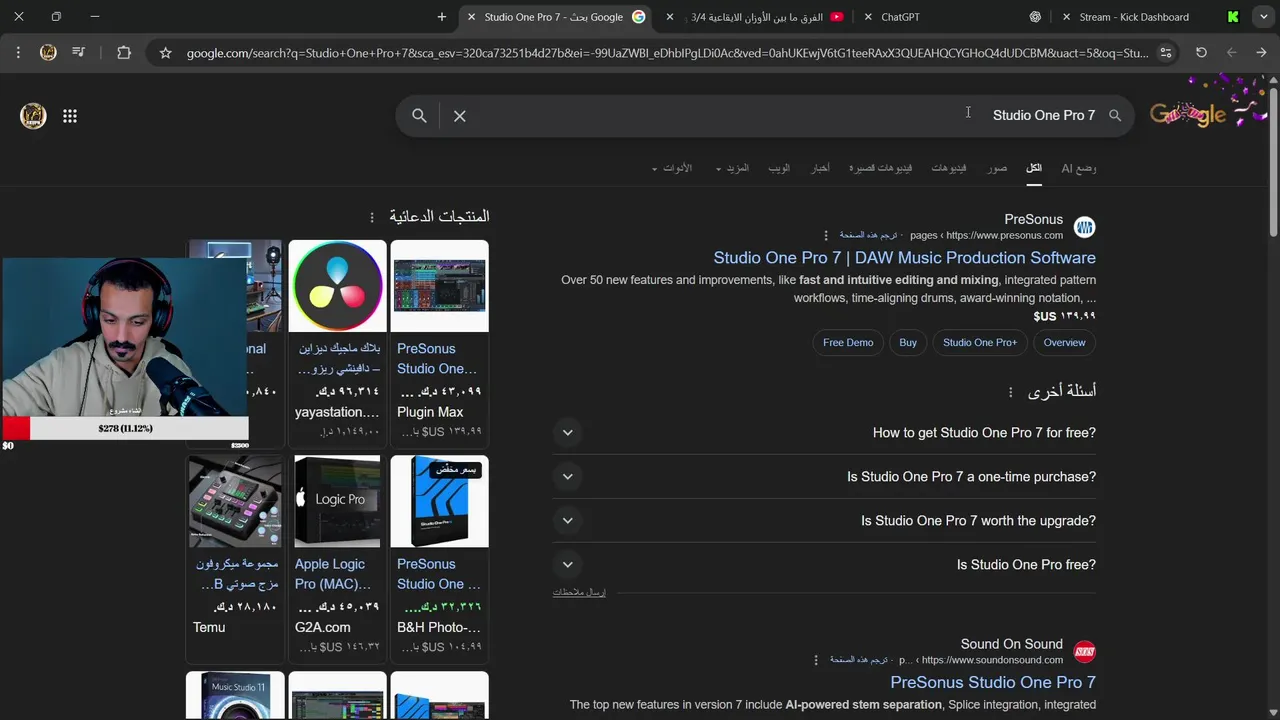Open the media control playlist icon
Image resolution: width=1280 pixels, height=720 pixels.
pos(79,53)
